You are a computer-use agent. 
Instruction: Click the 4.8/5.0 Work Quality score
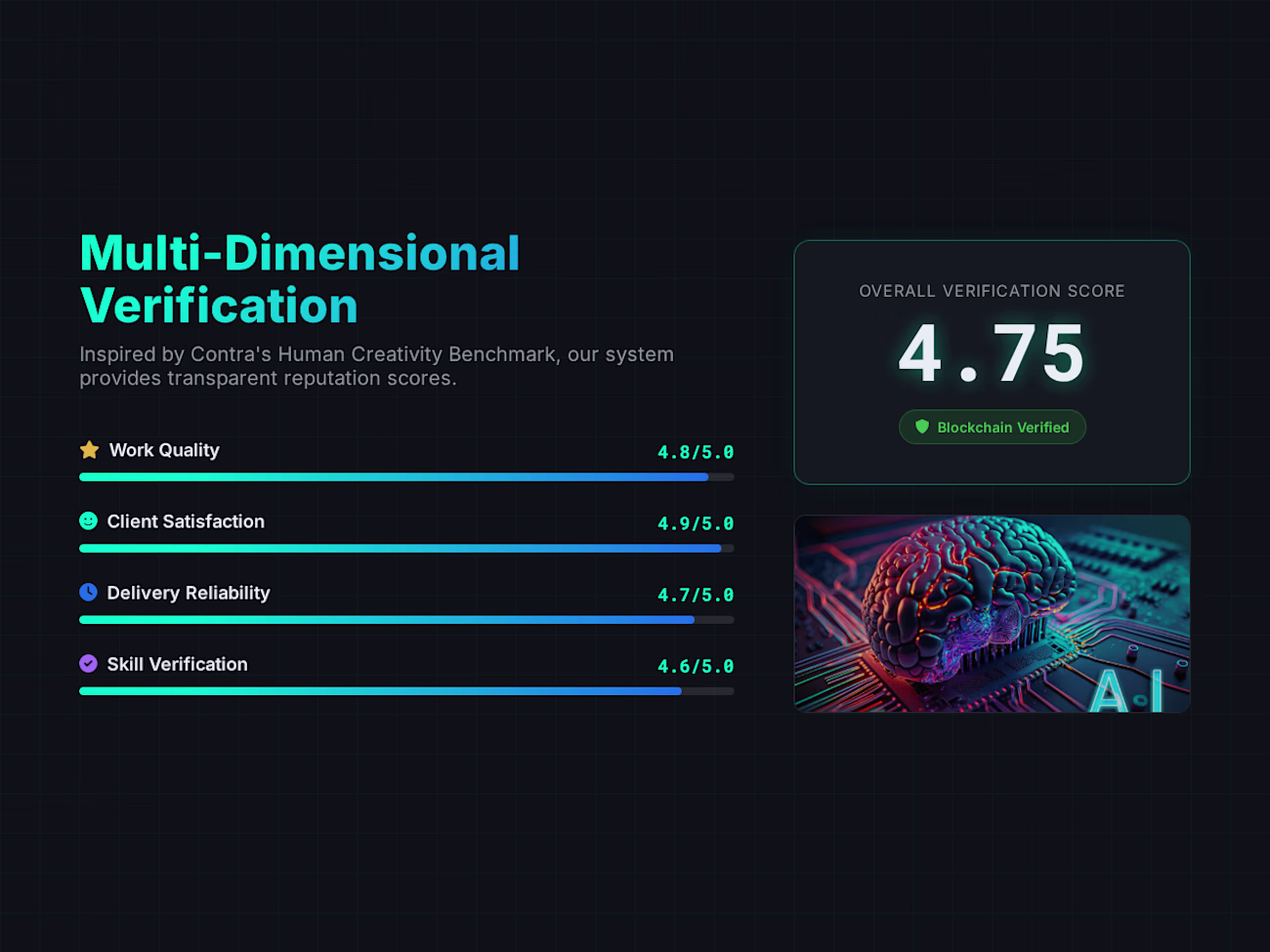coord(696,452)
